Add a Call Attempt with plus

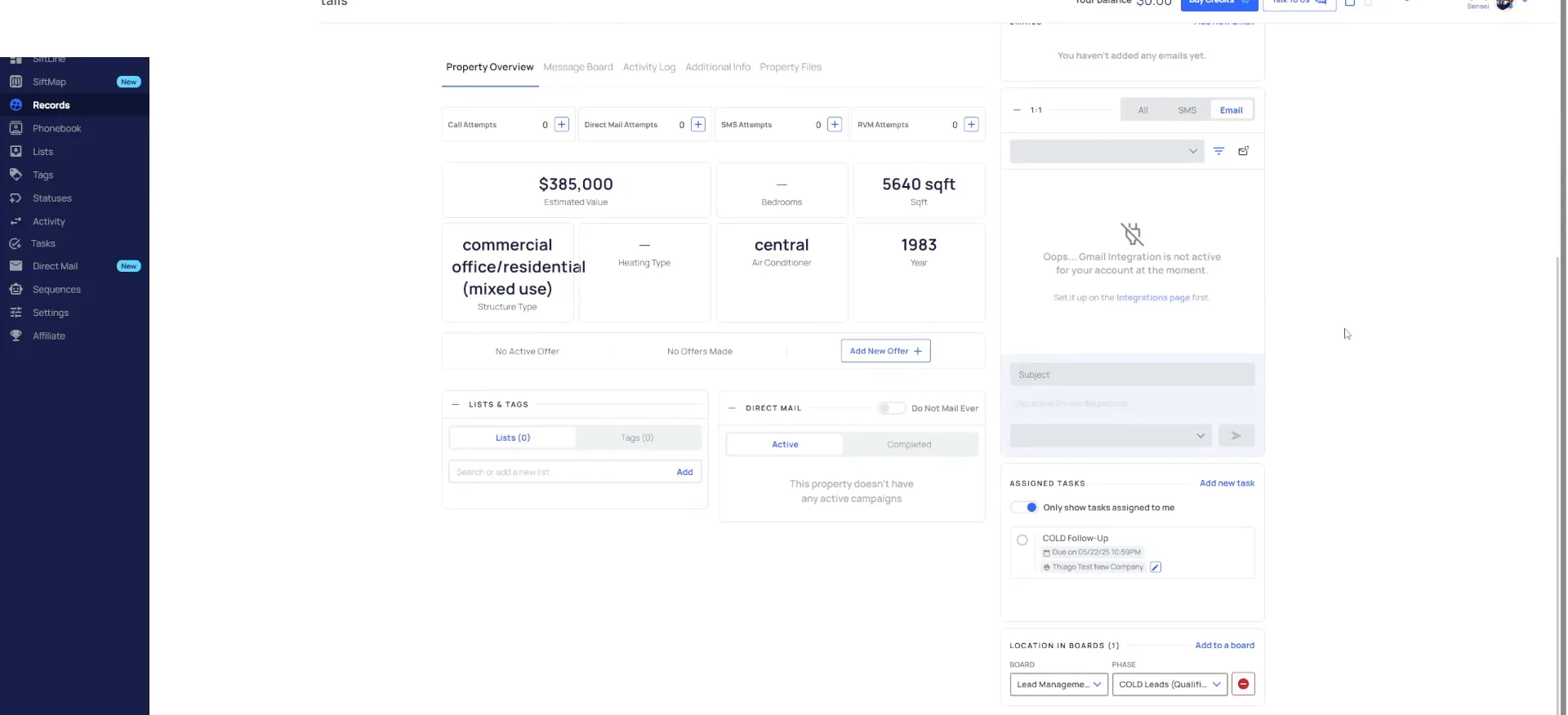pyautogui.click(x=562, y=124)
